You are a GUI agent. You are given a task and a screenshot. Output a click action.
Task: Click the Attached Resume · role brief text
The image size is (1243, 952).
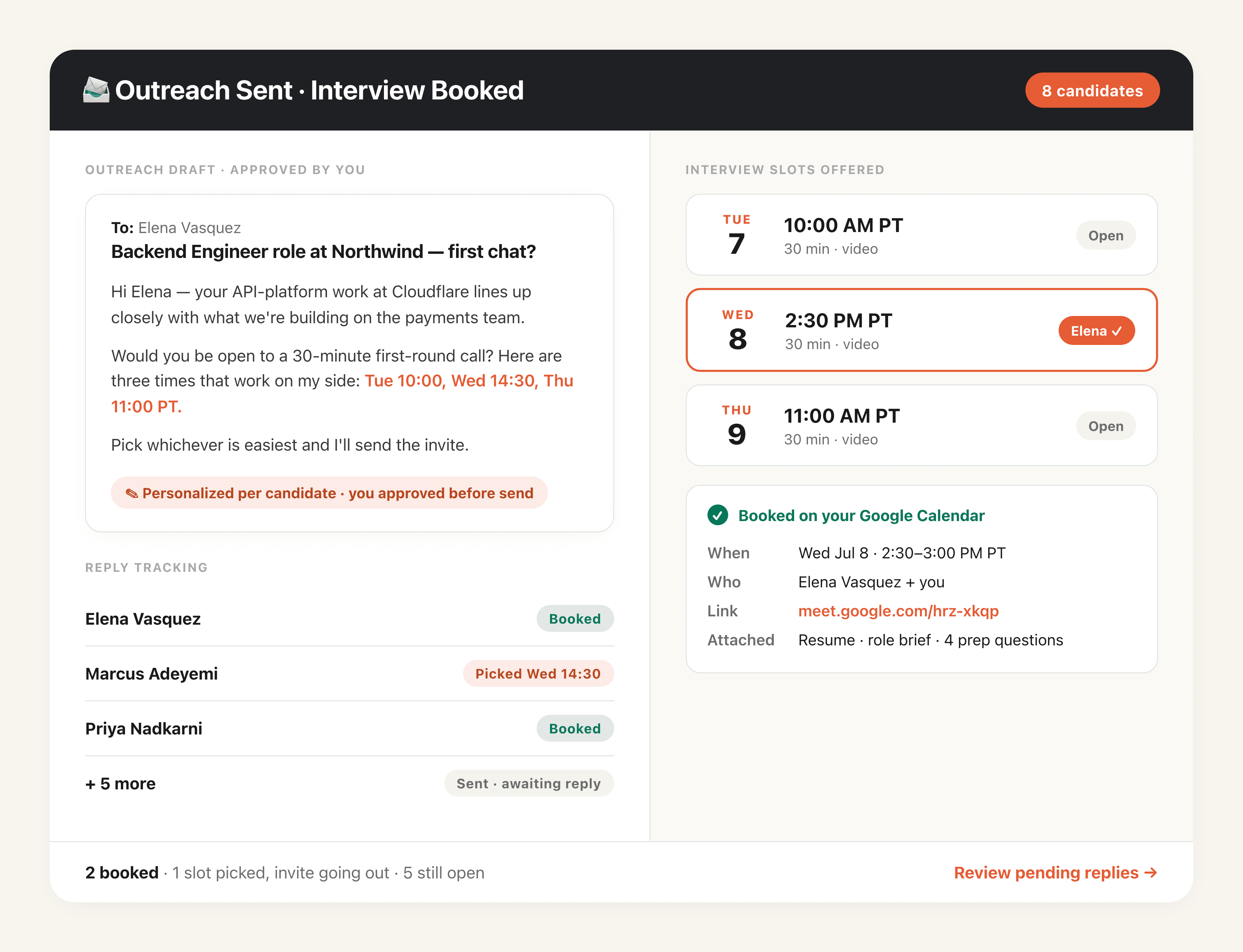click(930, 640)
